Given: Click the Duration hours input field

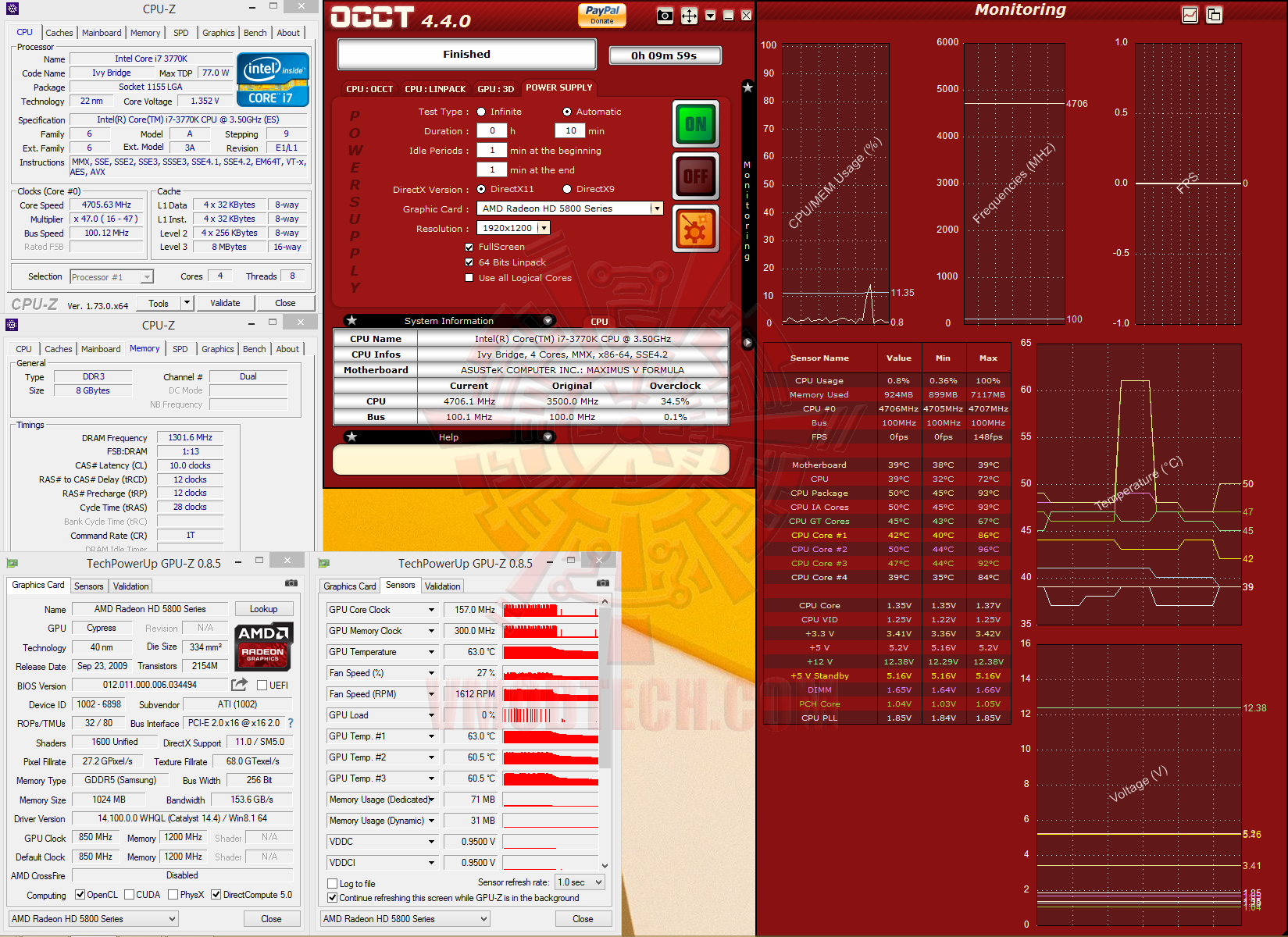Looking at the screenshot, I should coord(492,131).
